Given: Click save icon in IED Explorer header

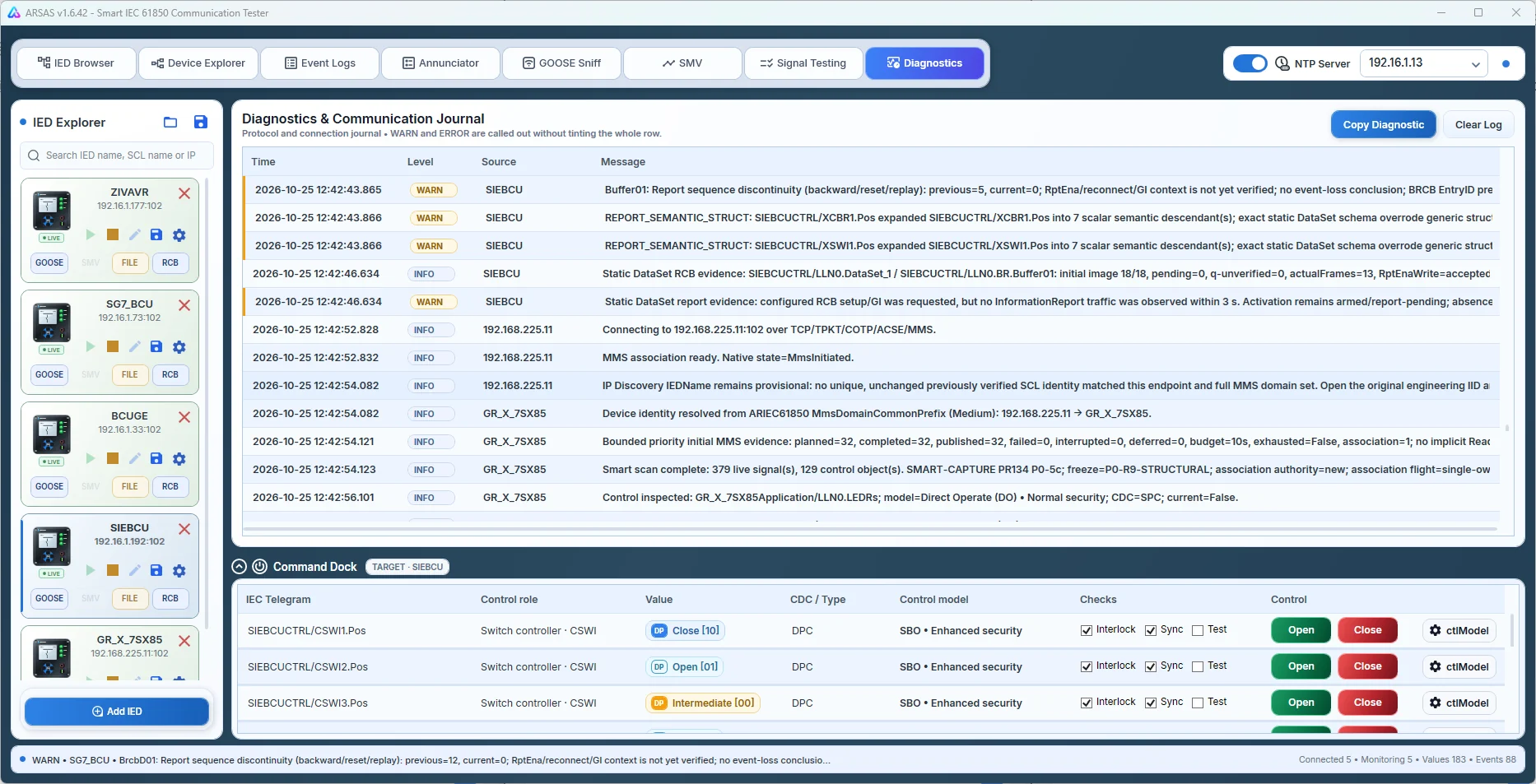Looking at the screenshot, I should click(200, 123).
